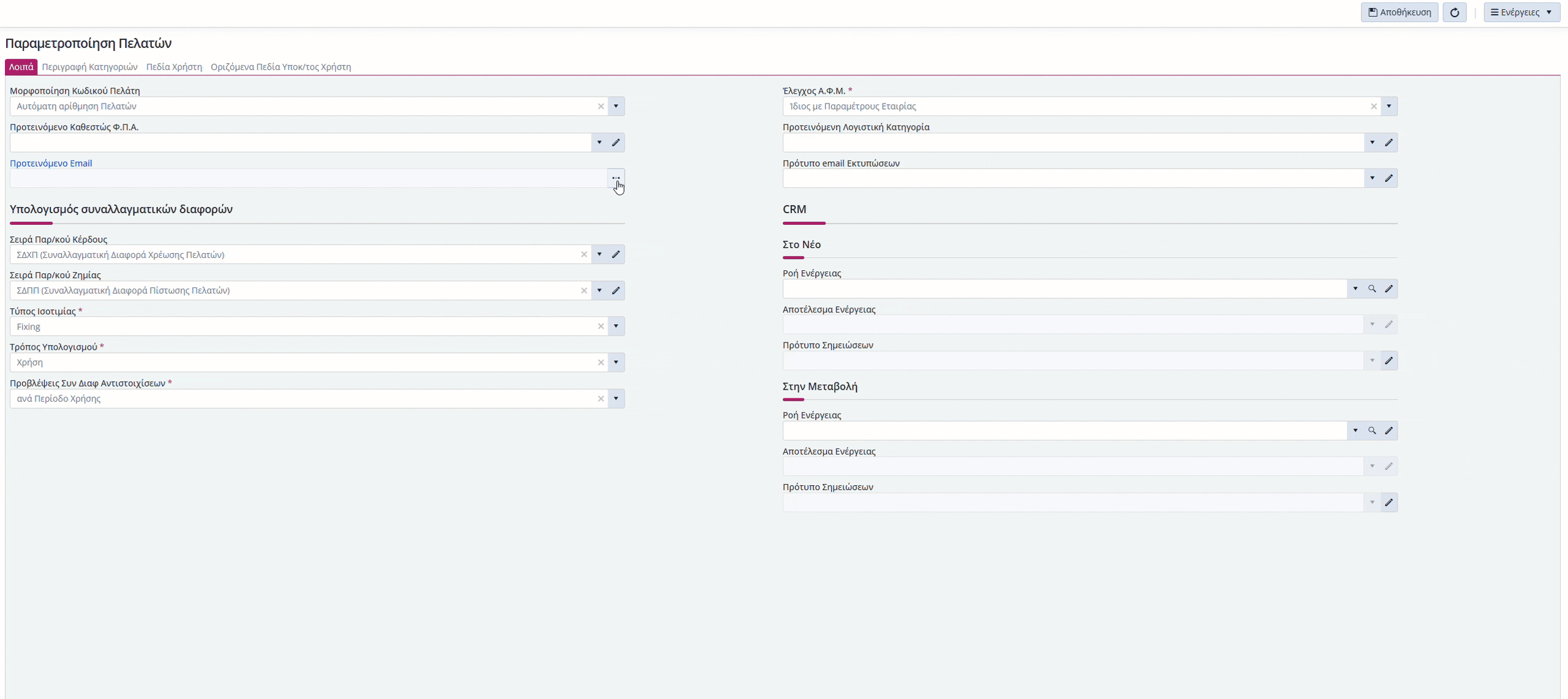Image resolution: width=1568 pixels, height=699 pixels.
Task: Expand the Προτεινόμενο Καθεστώς Φ.Π.Α. dropdown
Action: point(600,143)
